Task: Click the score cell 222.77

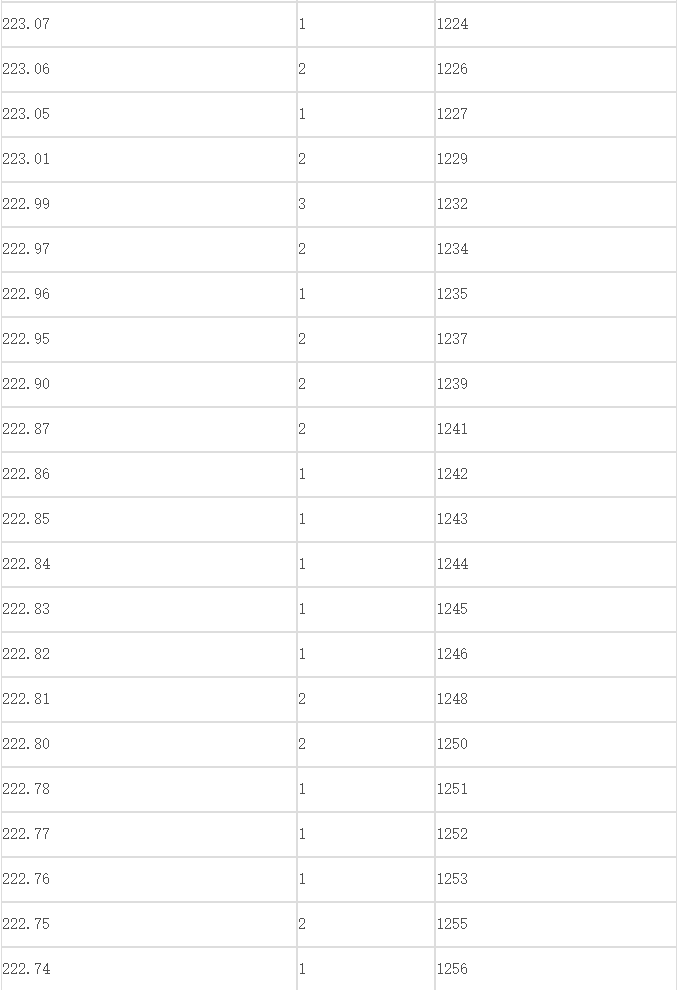Action: pos(149,835)
